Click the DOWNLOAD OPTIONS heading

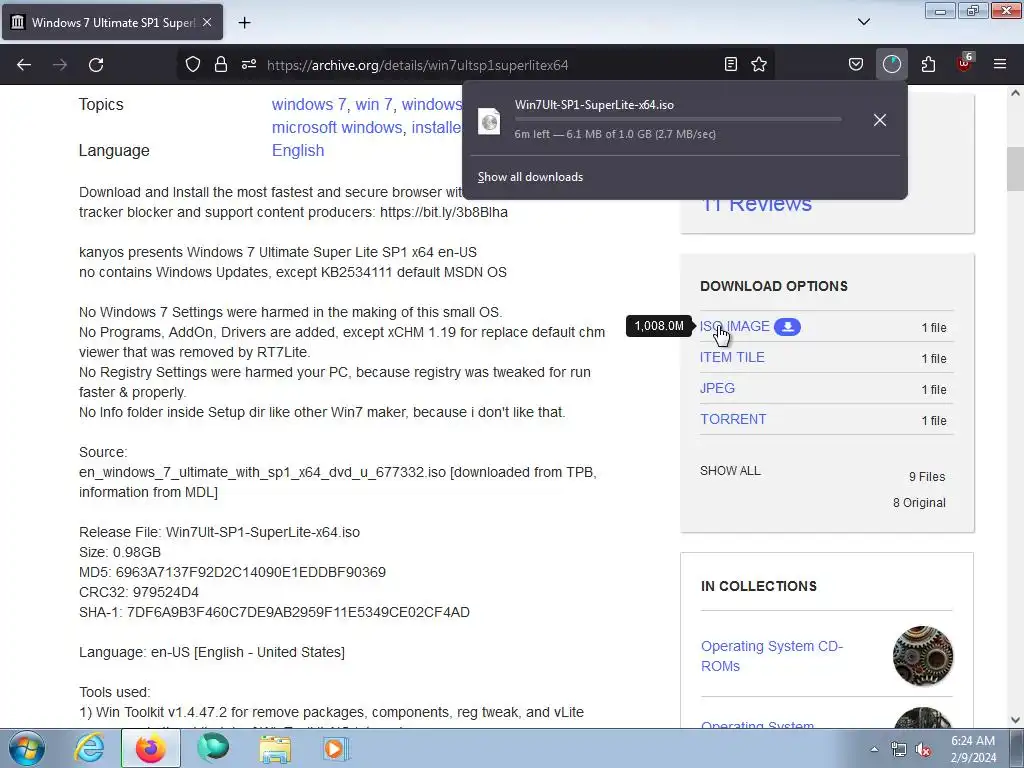click(774, 286)
